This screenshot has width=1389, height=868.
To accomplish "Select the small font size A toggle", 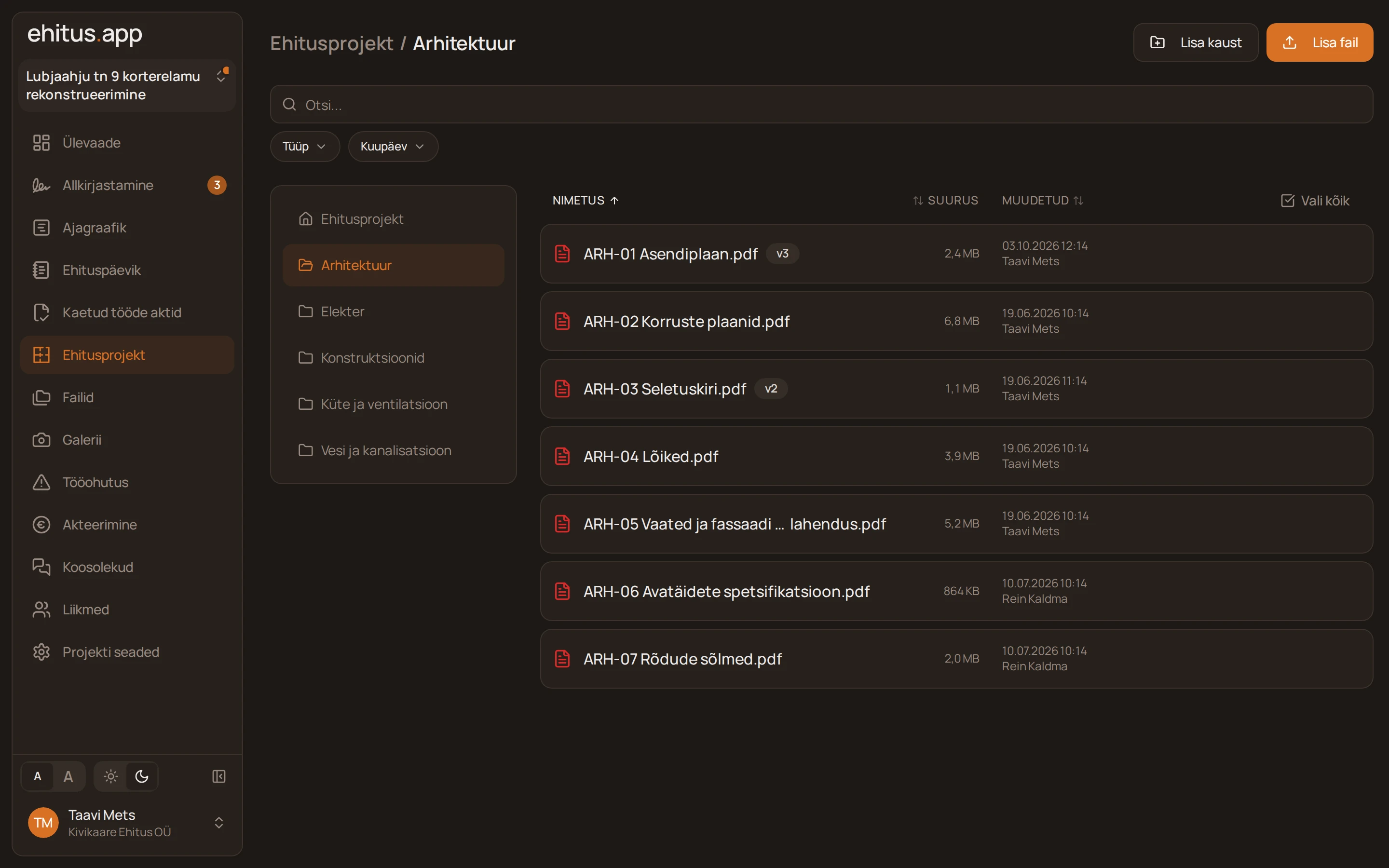I will click(x=37, y=776).
